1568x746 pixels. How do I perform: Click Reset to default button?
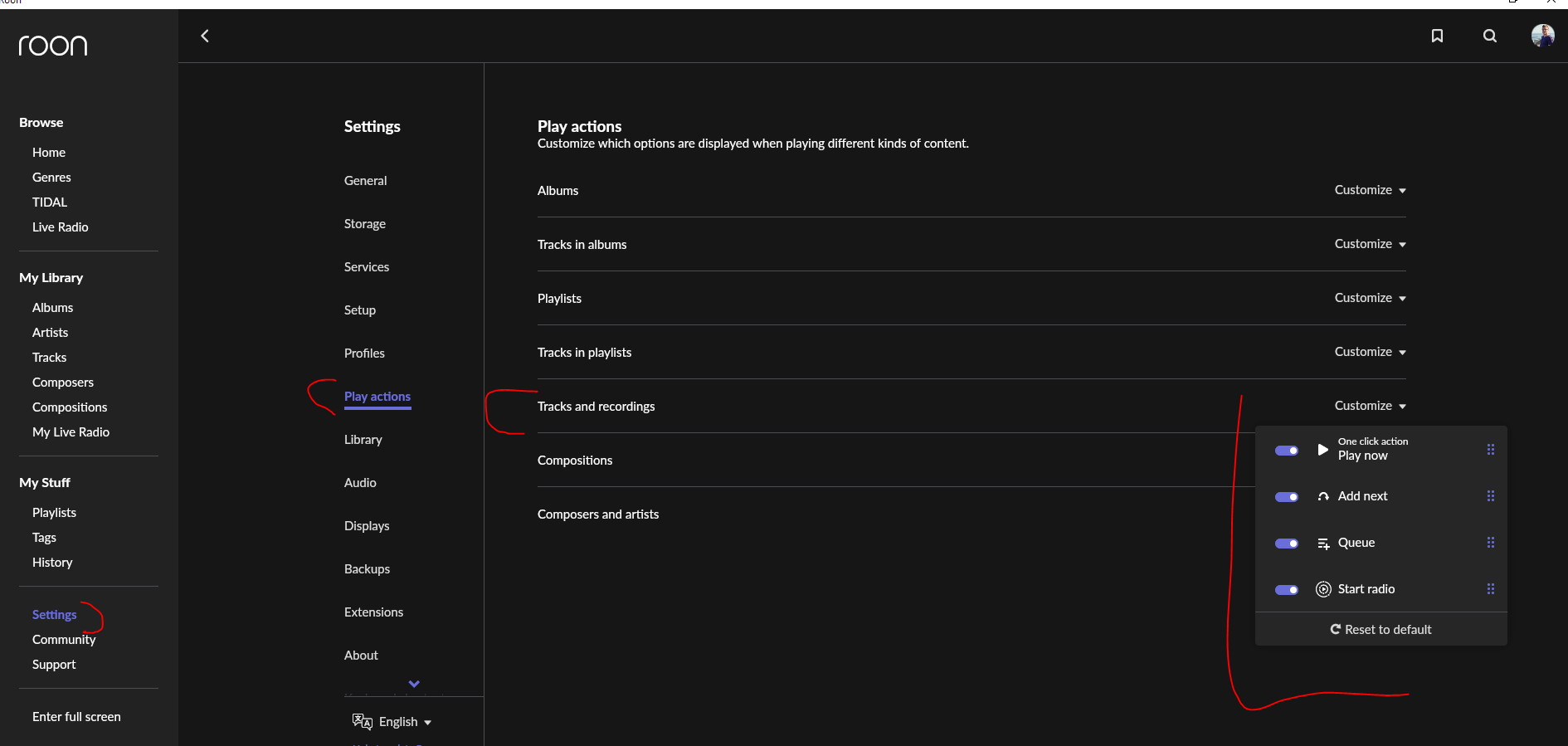click(1381, 630)
